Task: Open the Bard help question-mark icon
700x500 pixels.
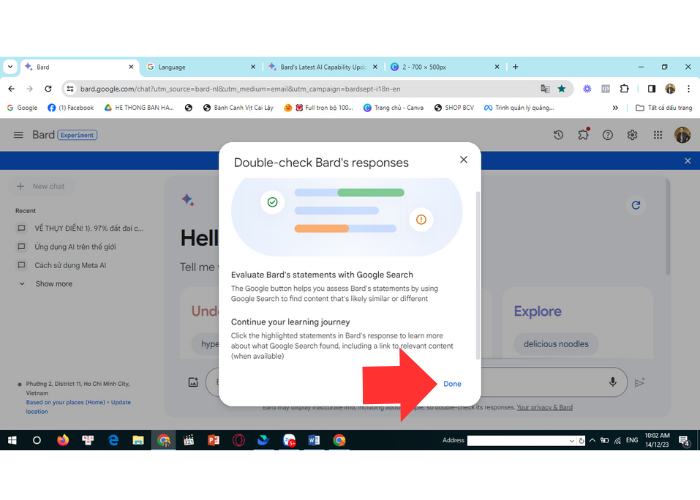Action: 607,135
